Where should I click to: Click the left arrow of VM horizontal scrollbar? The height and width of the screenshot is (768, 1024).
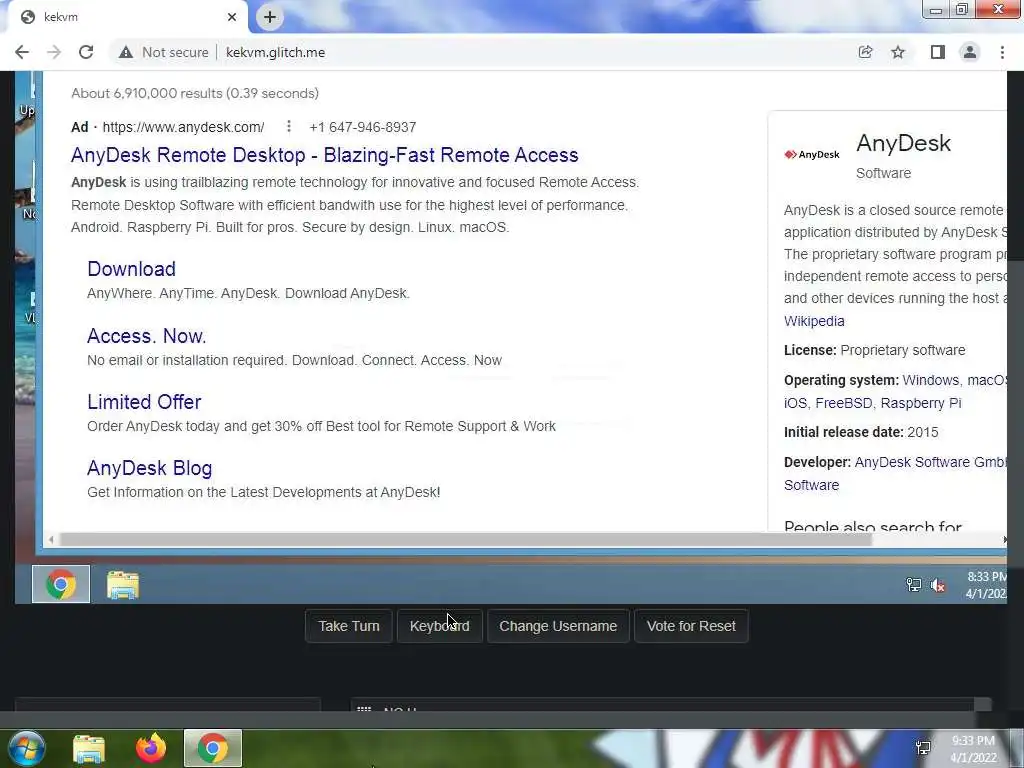click(x=51, y=539)
